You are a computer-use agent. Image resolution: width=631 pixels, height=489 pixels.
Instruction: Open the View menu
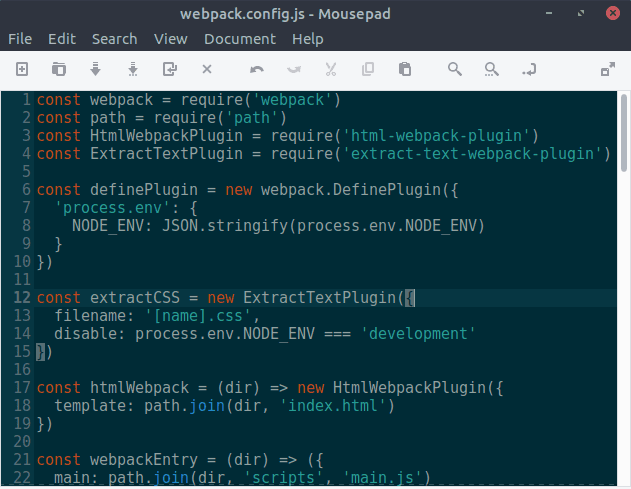pyautogui.click(x=171, y=39)
